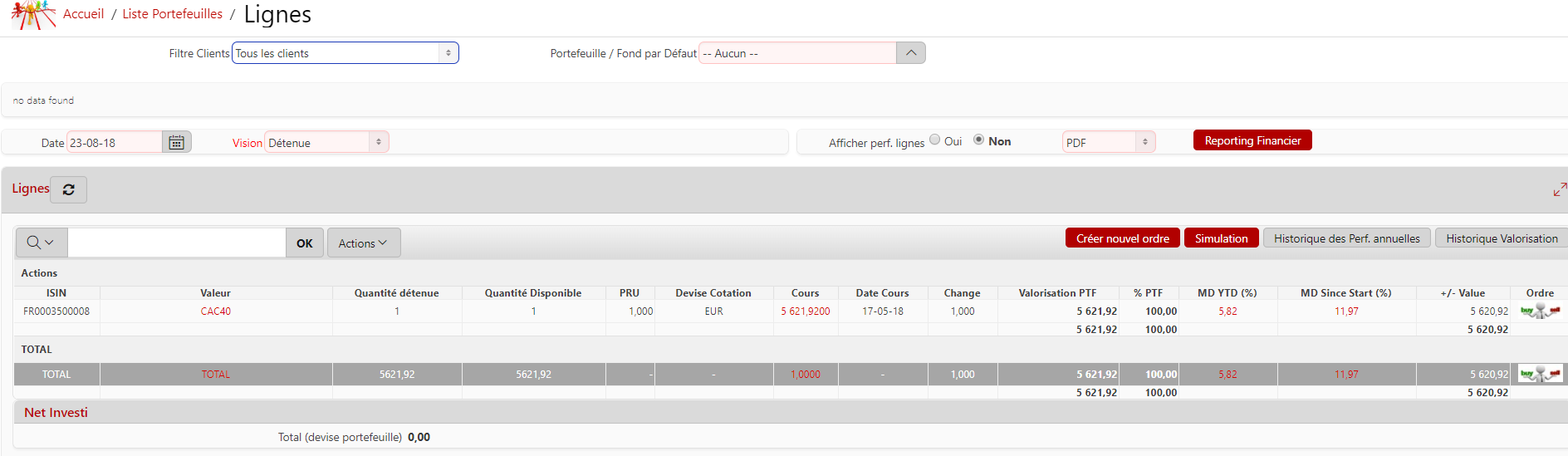Go to Accueil breadcrumb
This screenshot has height=456, width=1568.
click(x=83, y=14)
